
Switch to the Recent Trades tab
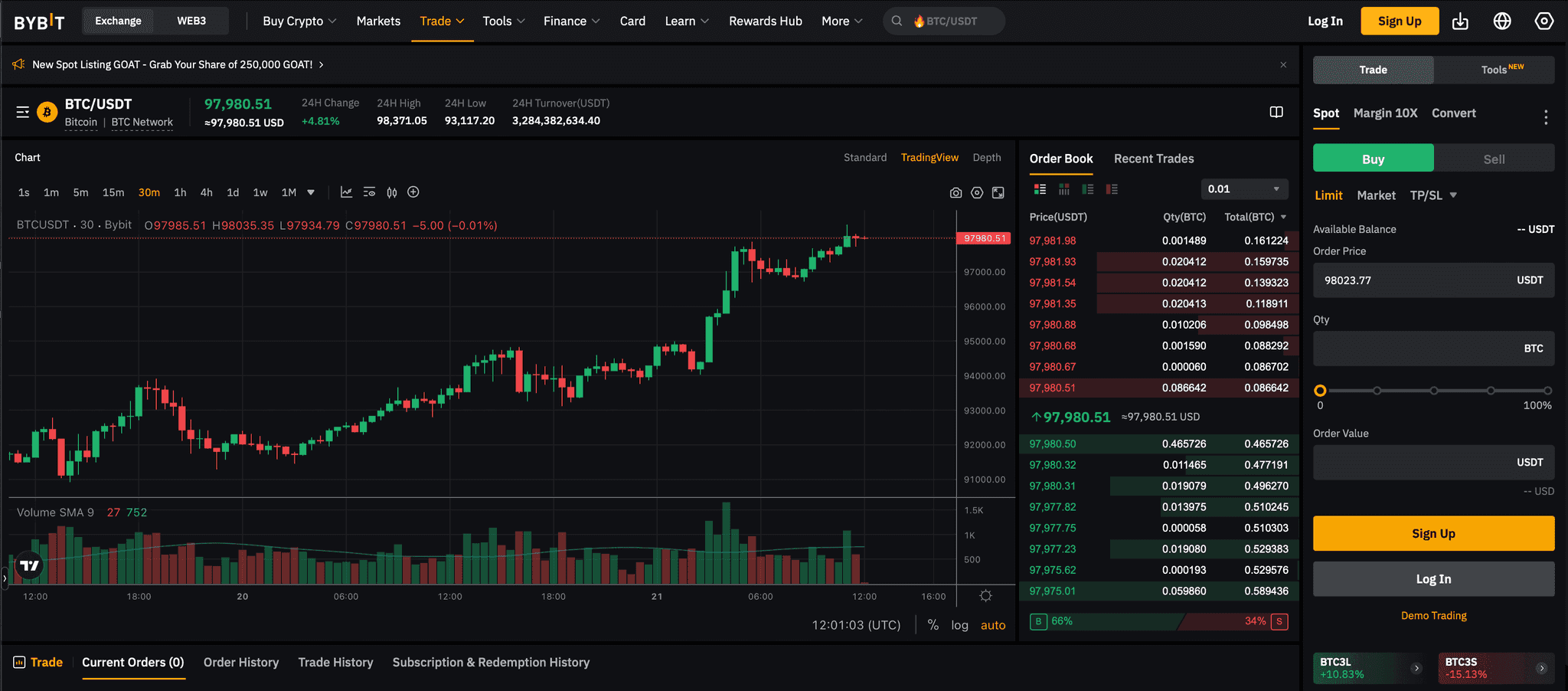pos(1154,159)
